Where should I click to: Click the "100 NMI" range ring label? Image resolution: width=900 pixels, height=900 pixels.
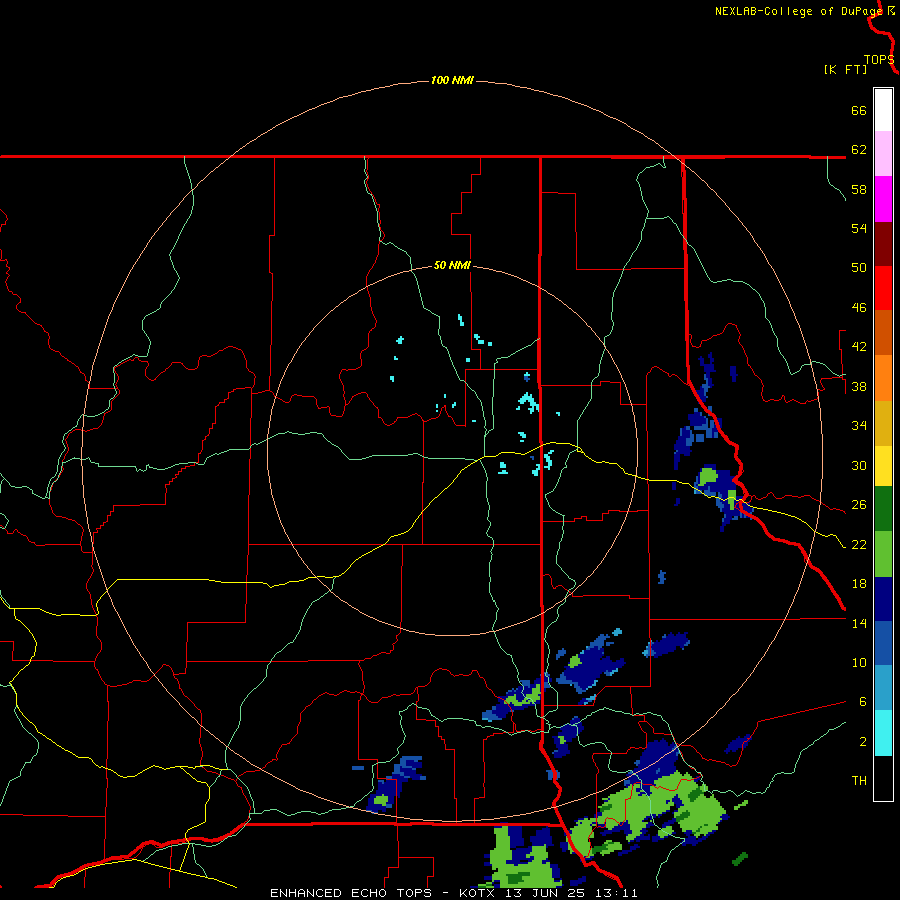[x=452, y=80]
